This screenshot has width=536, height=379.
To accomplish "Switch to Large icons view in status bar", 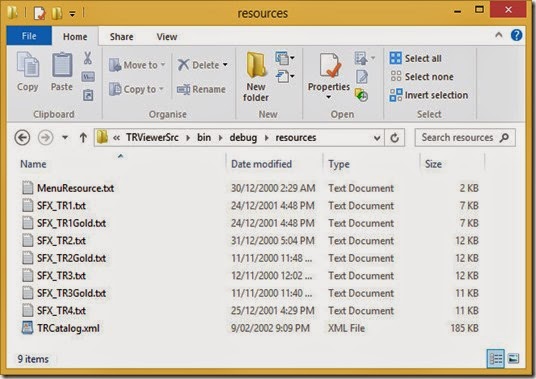I will [x=513, y=358].
